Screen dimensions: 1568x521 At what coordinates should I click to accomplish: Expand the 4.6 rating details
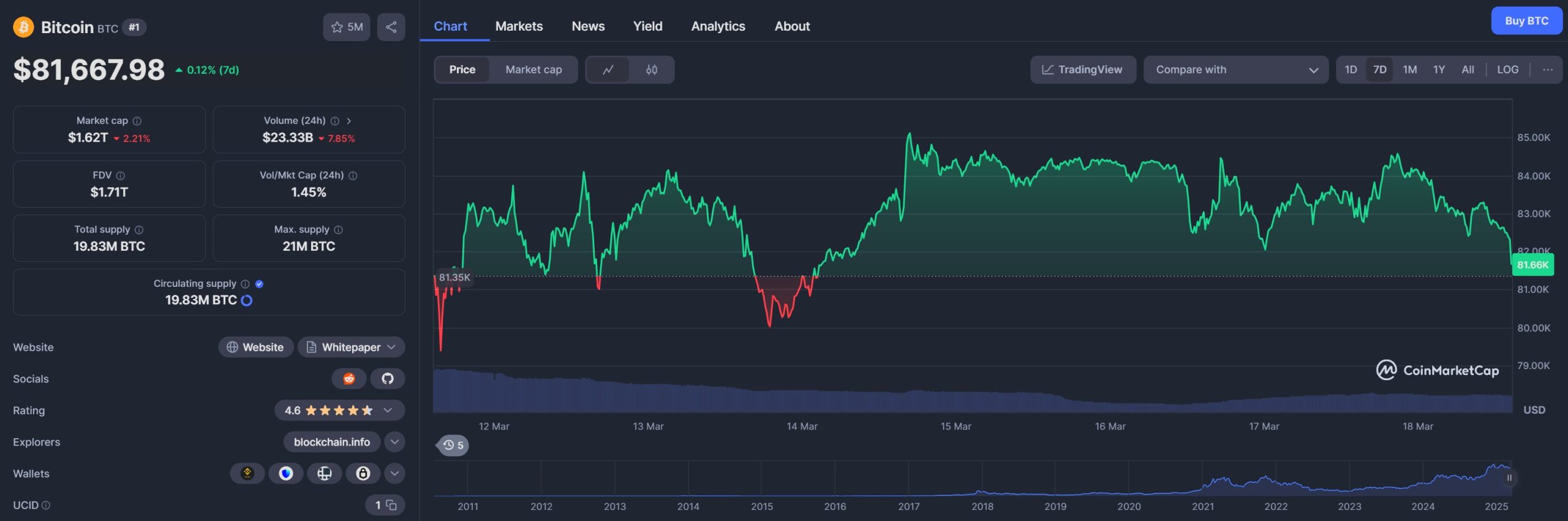point(339,410)
